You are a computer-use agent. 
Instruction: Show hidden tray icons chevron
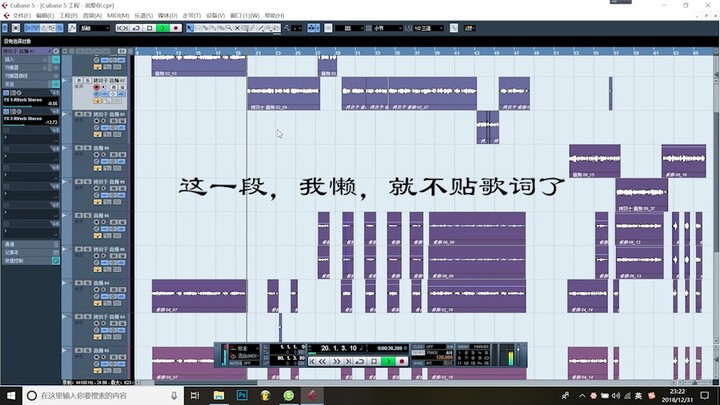[582, 395]
